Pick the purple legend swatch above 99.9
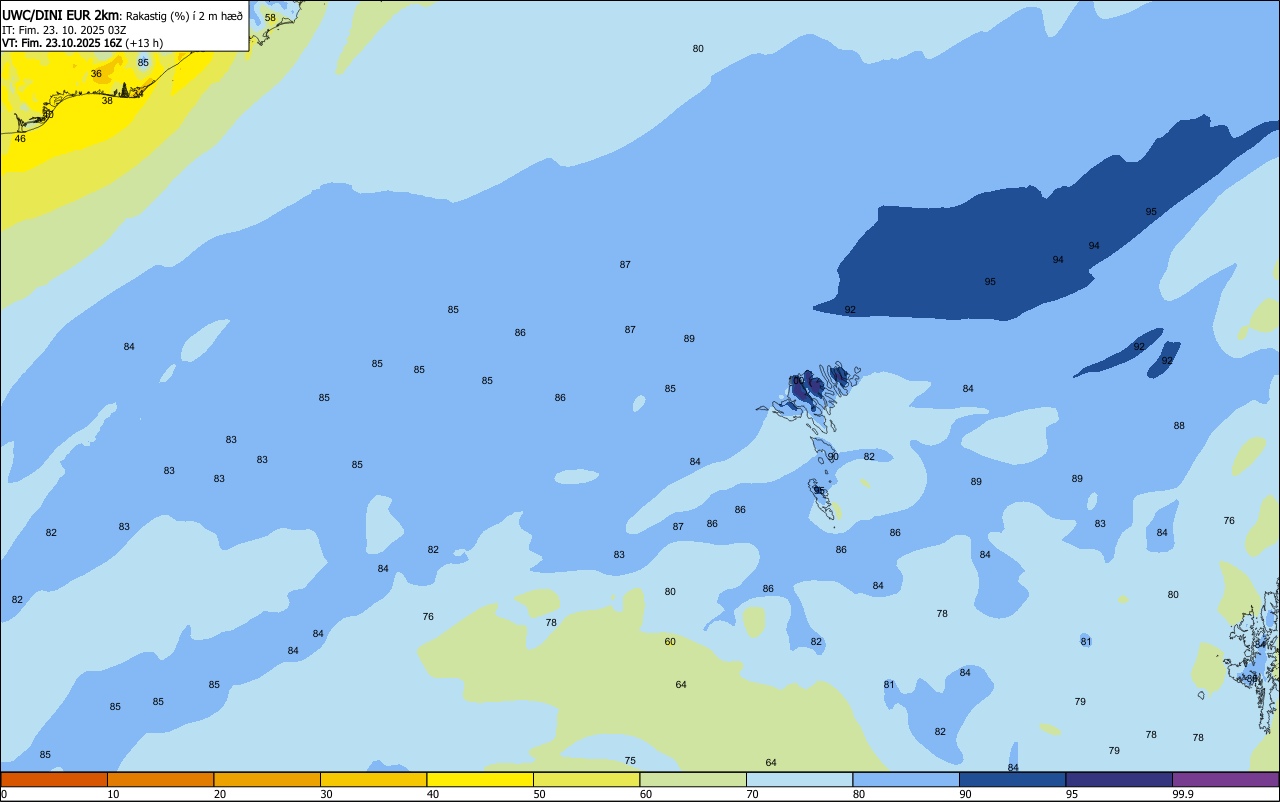 (1225, 779)
